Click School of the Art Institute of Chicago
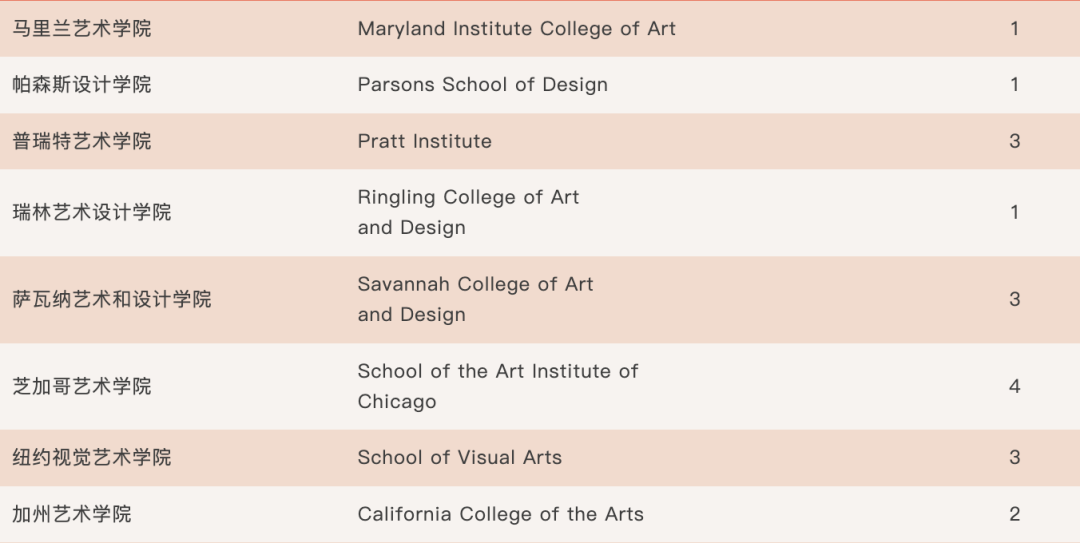This screenshot has height=543, width=1080. 497,386
